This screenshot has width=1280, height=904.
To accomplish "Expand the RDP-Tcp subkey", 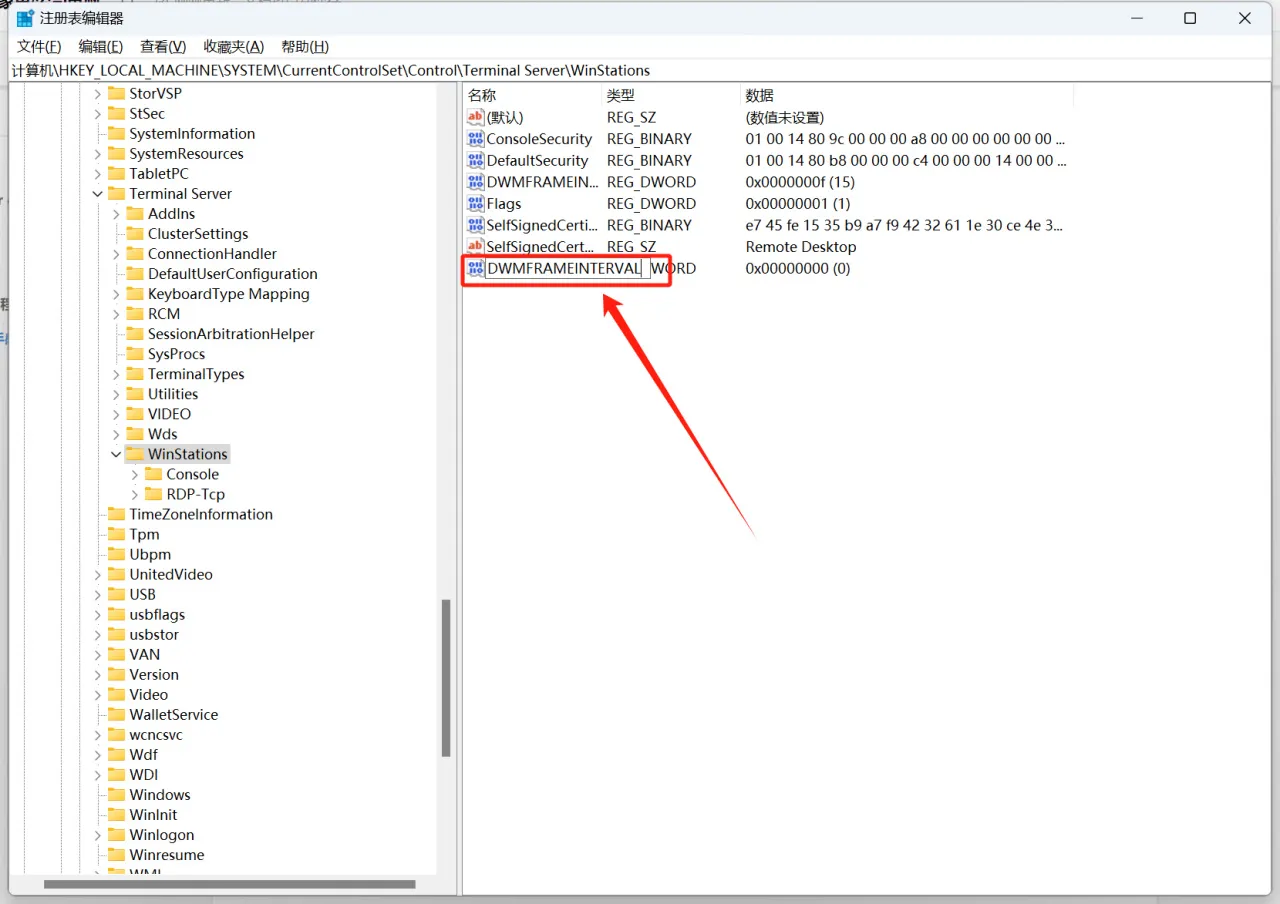I will coord(135,494).
